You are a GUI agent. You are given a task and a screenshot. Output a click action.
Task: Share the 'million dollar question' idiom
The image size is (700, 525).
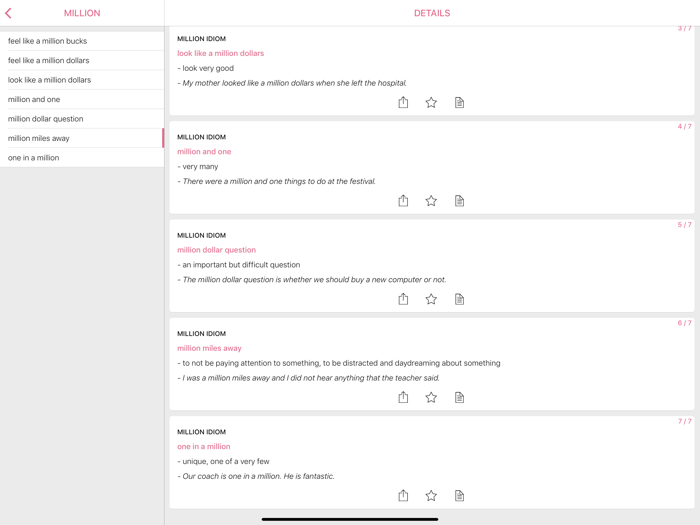pyautogui.click(x=403, y=299)
